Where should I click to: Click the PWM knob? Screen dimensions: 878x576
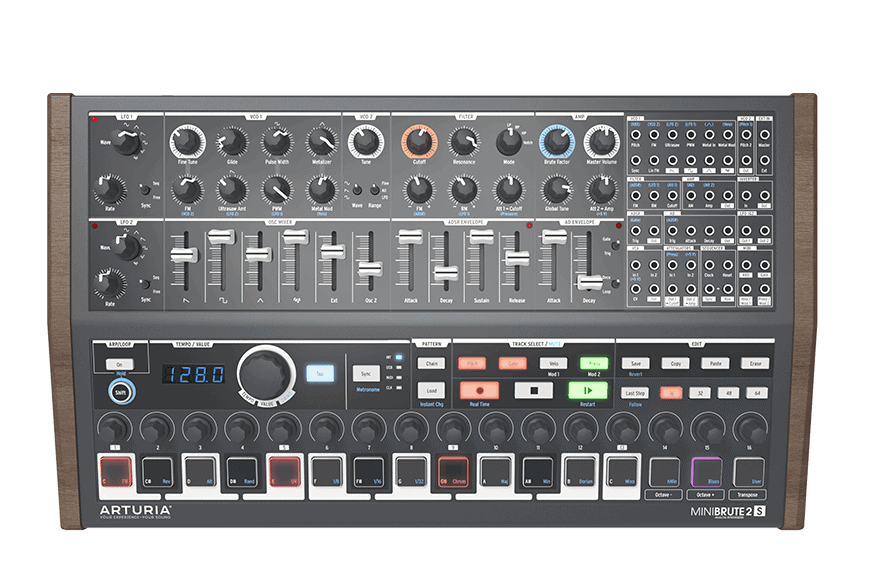click(x=277, y=190)
